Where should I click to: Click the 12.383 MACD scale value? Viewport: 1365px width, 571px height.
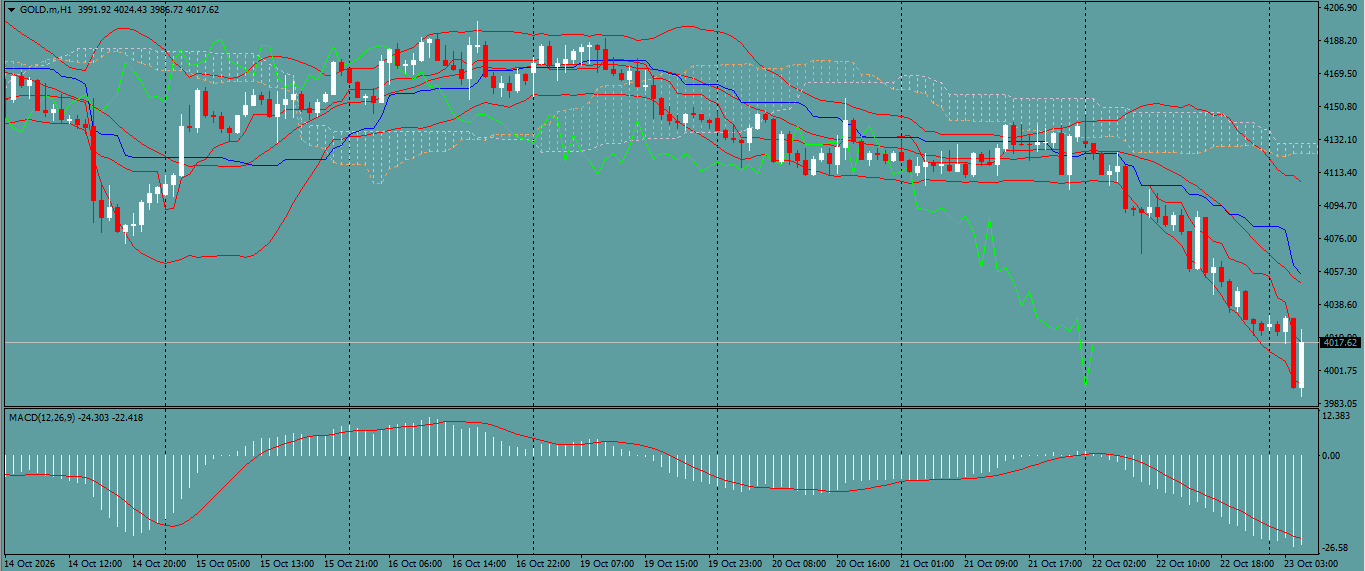click(1337, 415)
